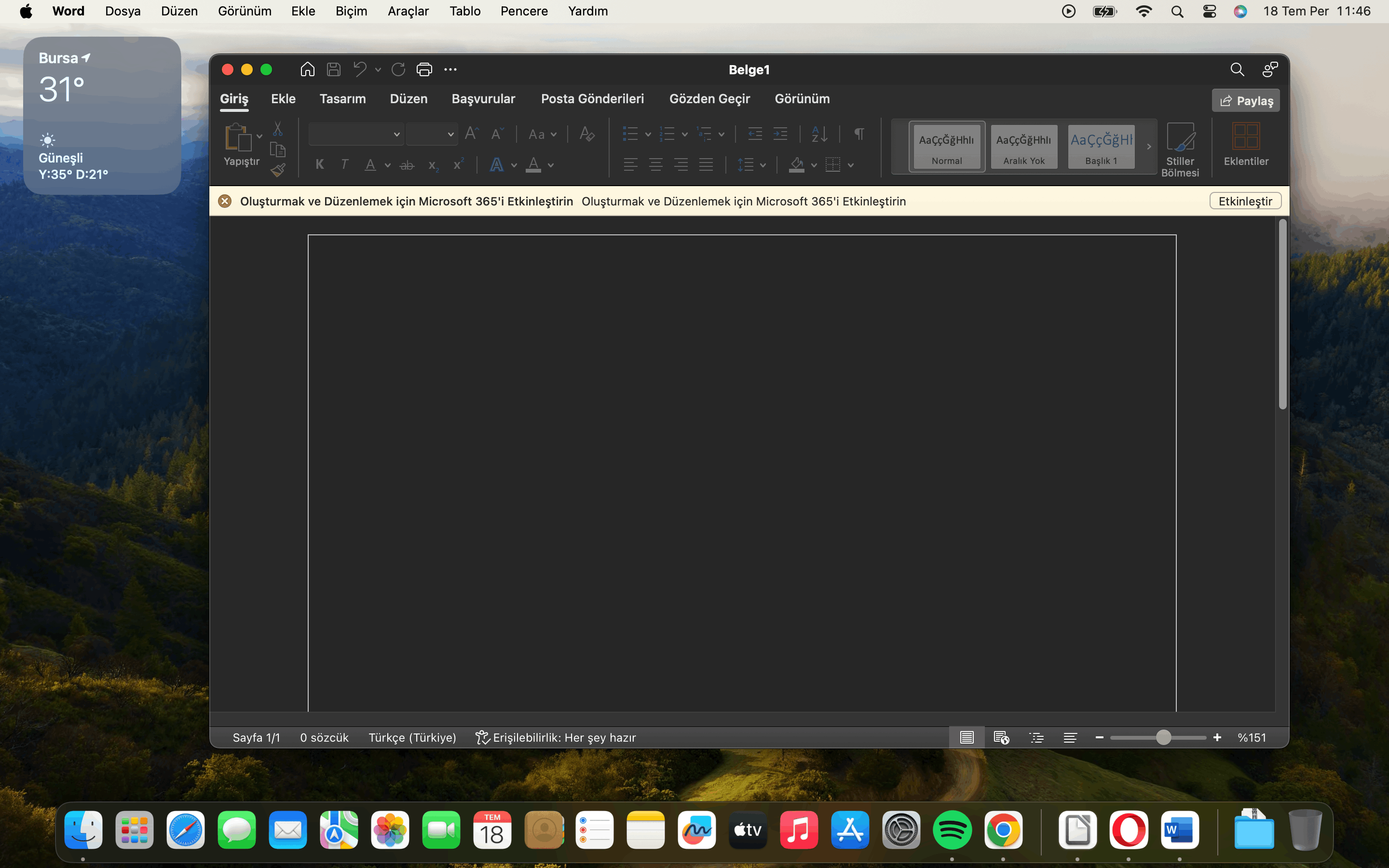The height and width of the screenshot is (868, 1389).
Task: Toggle paragraph marks display
Action: coord(859,134)
